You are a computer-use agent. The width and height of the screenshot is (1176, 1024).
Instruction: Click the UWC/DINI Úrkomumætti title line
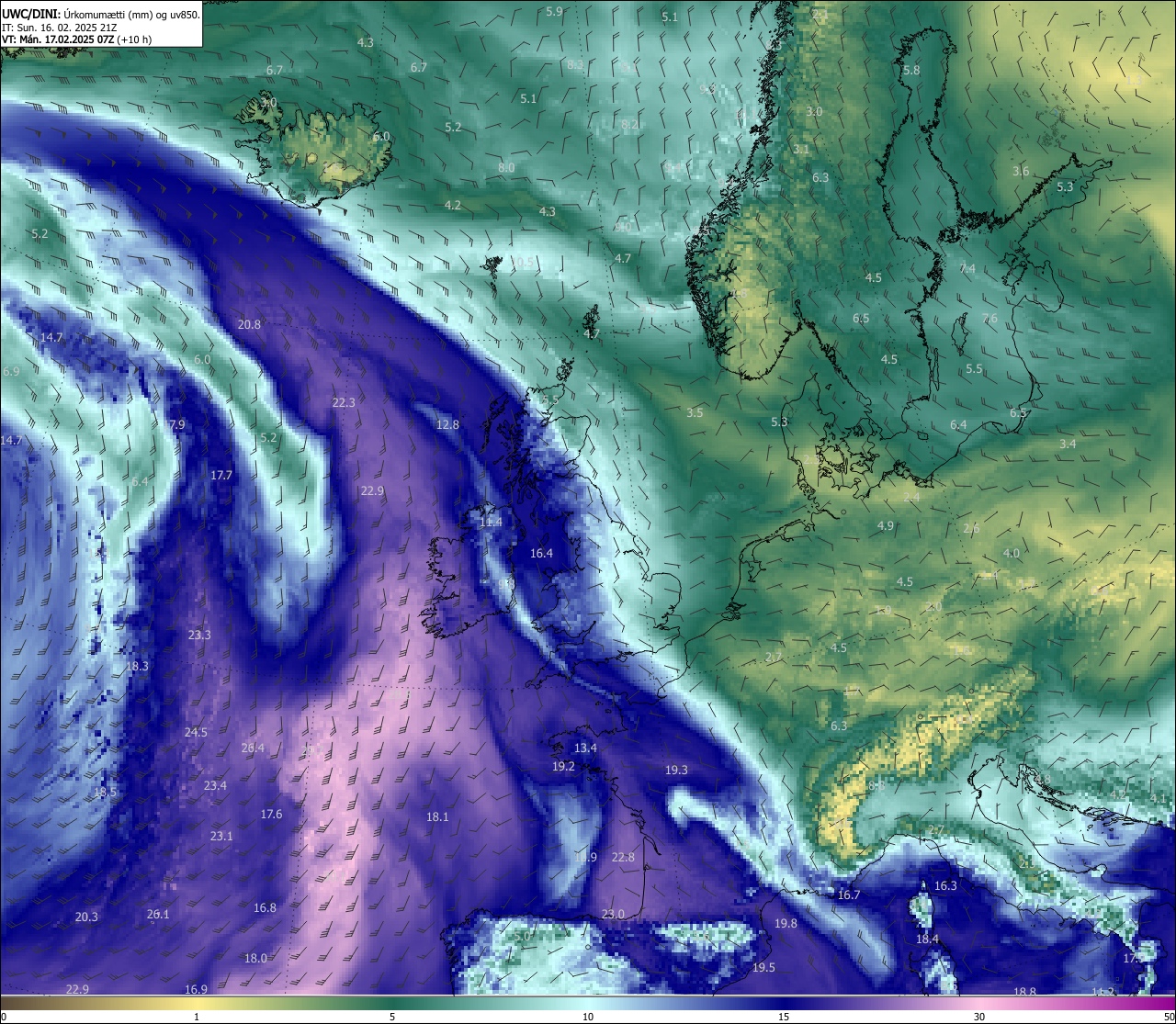coord(101,14)
